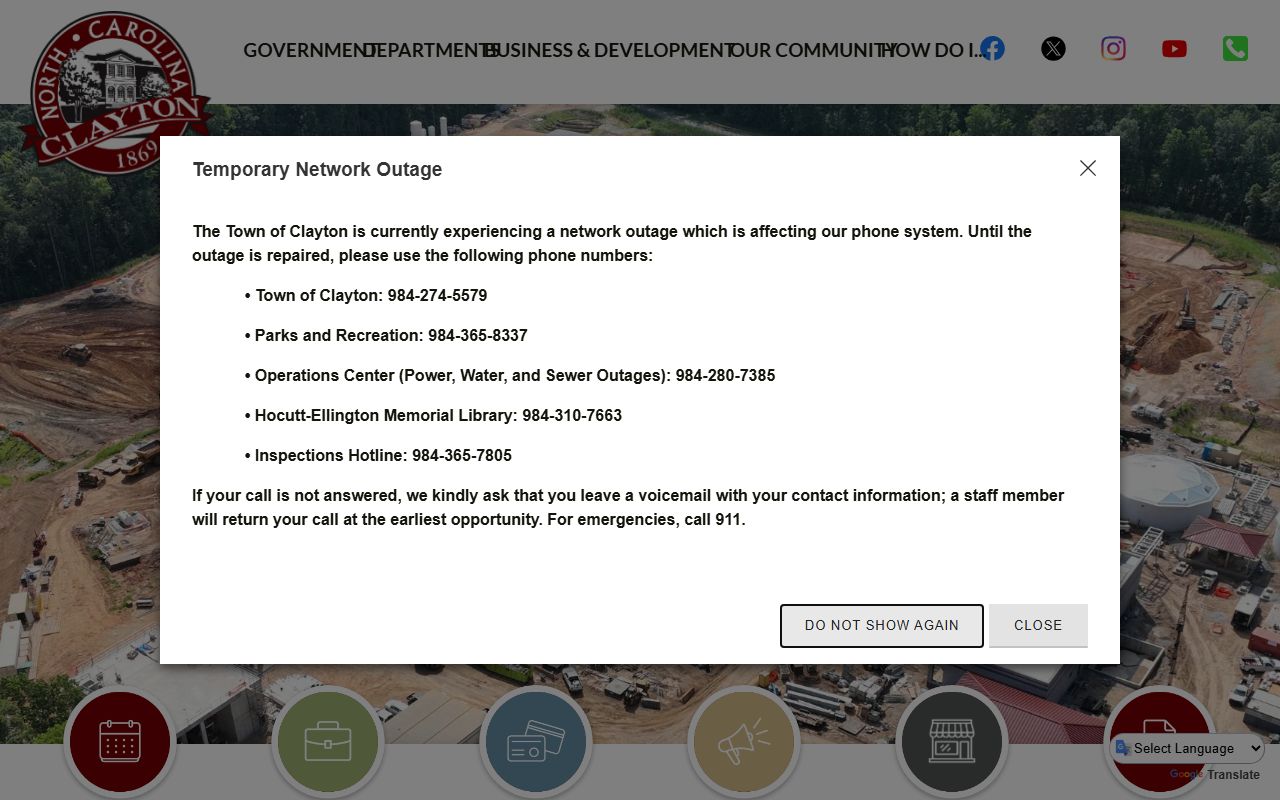Viewport: 1280px width, 800px height.
Task: Open the Departments menu
Action: tap(431, 50)
